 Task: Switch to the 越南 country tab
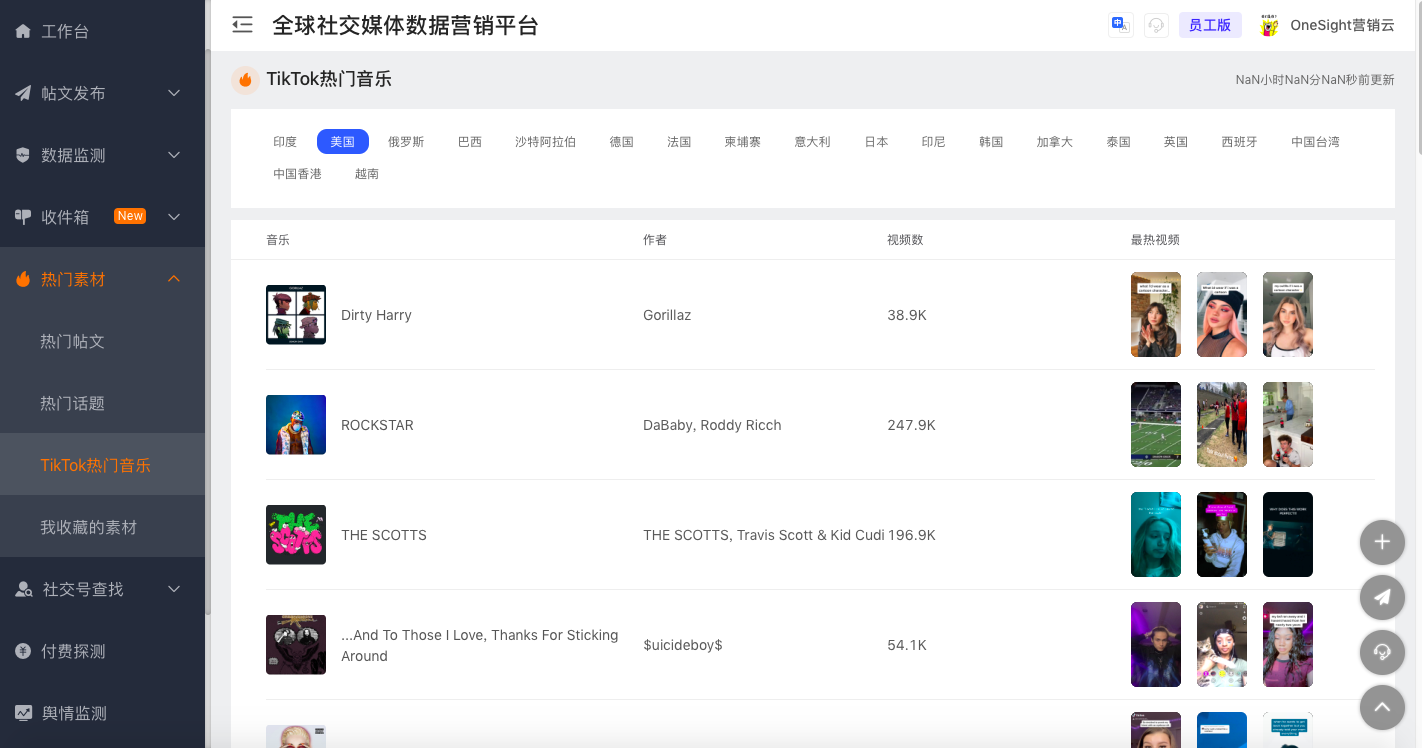[367, 174]
